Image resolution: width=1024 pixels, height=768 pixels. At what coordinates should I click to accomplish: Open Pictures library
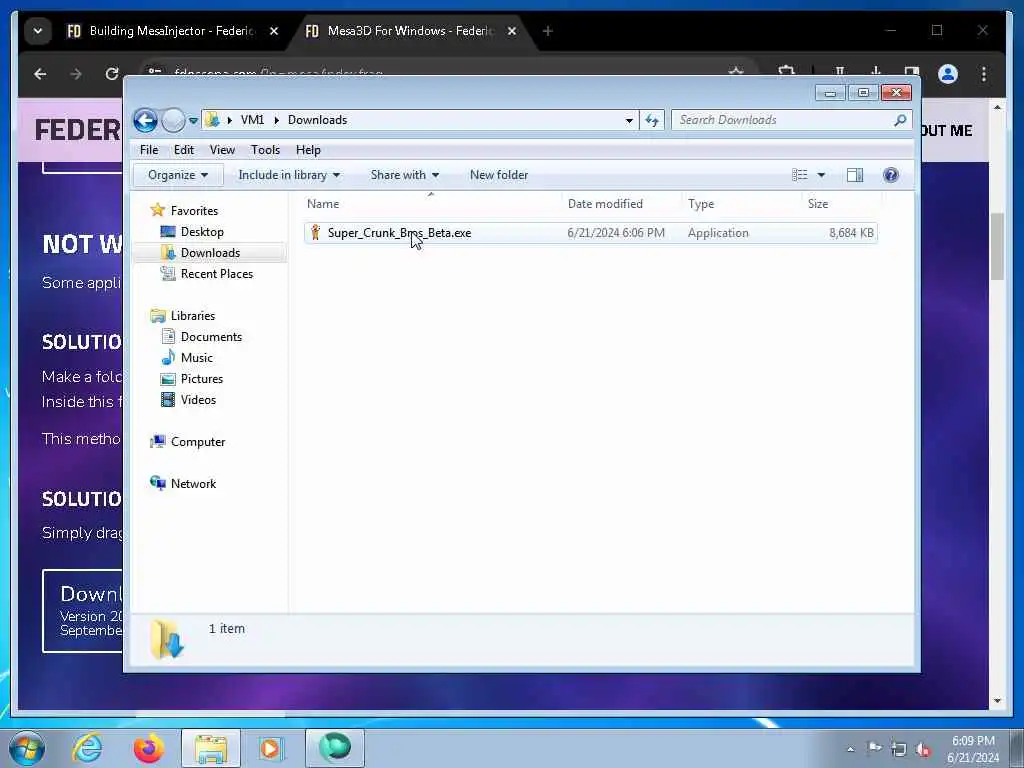click(x=202, y=379)
